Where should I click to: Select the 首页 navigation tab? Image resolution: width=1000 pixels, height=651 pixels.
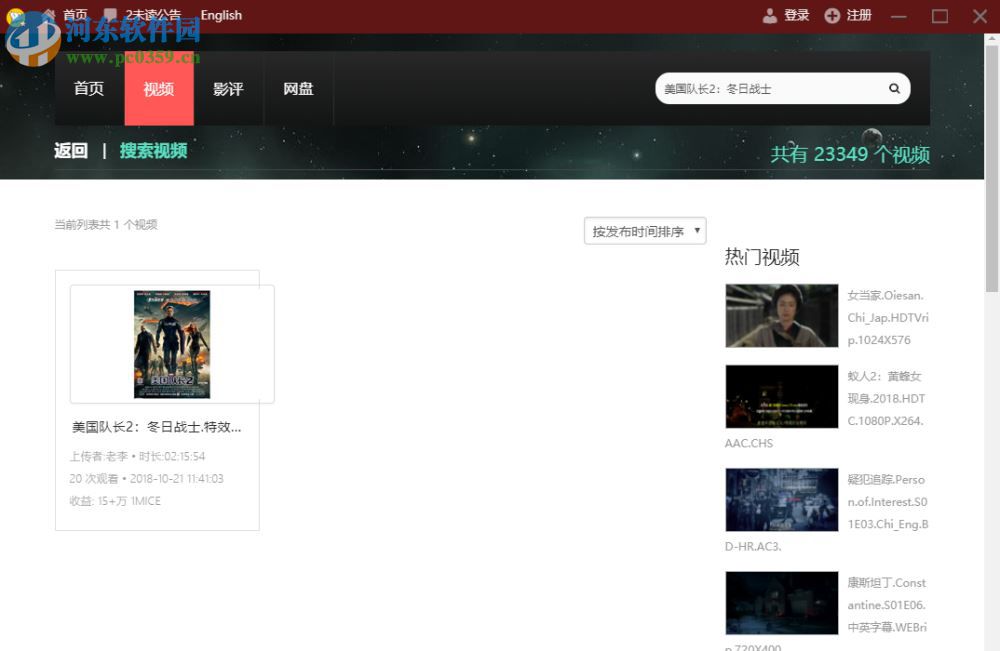click(x=89, y=89)
